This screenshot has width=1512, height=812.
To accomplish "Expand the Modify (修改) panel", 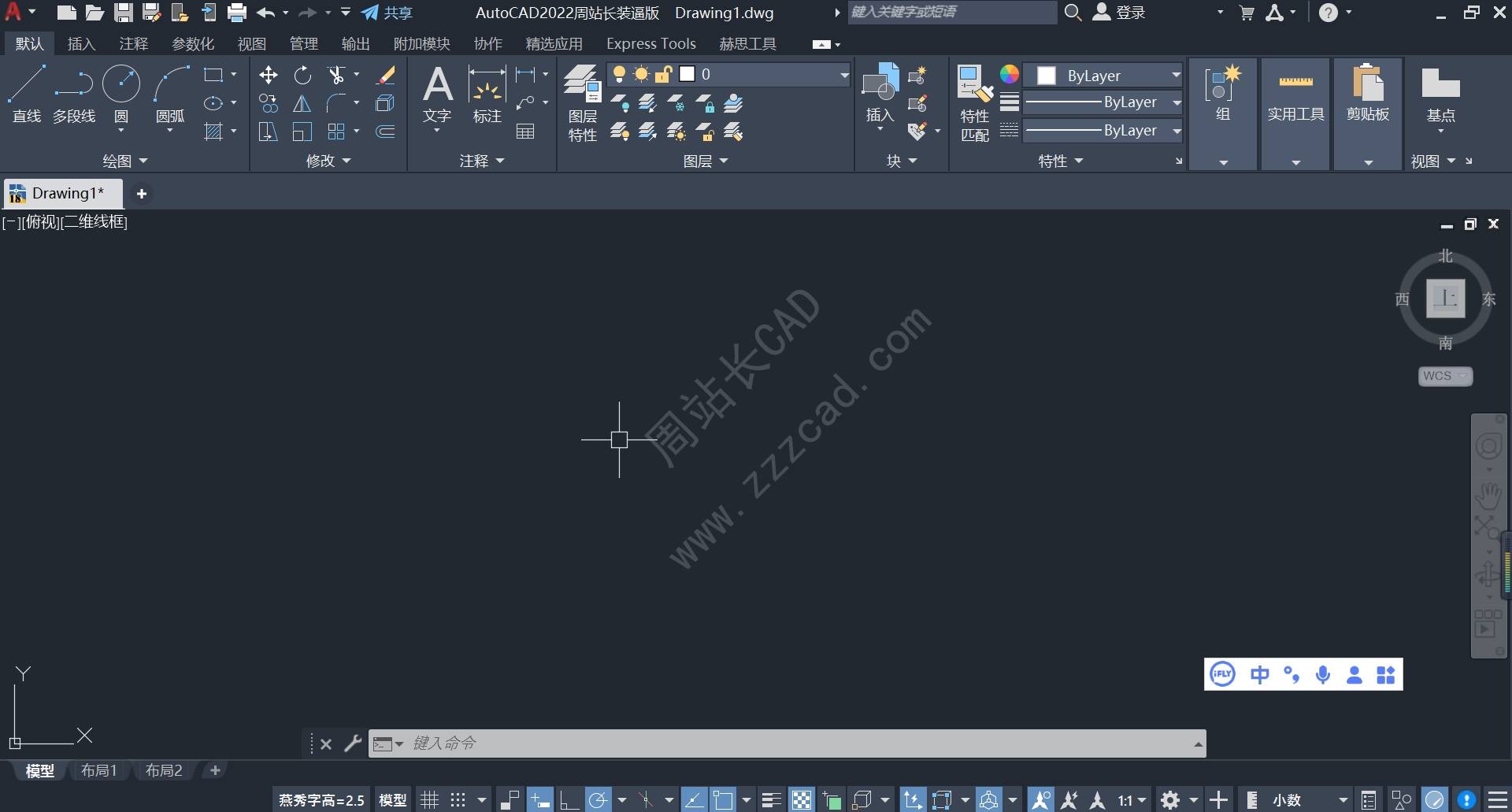I will [x=328, y=161].
